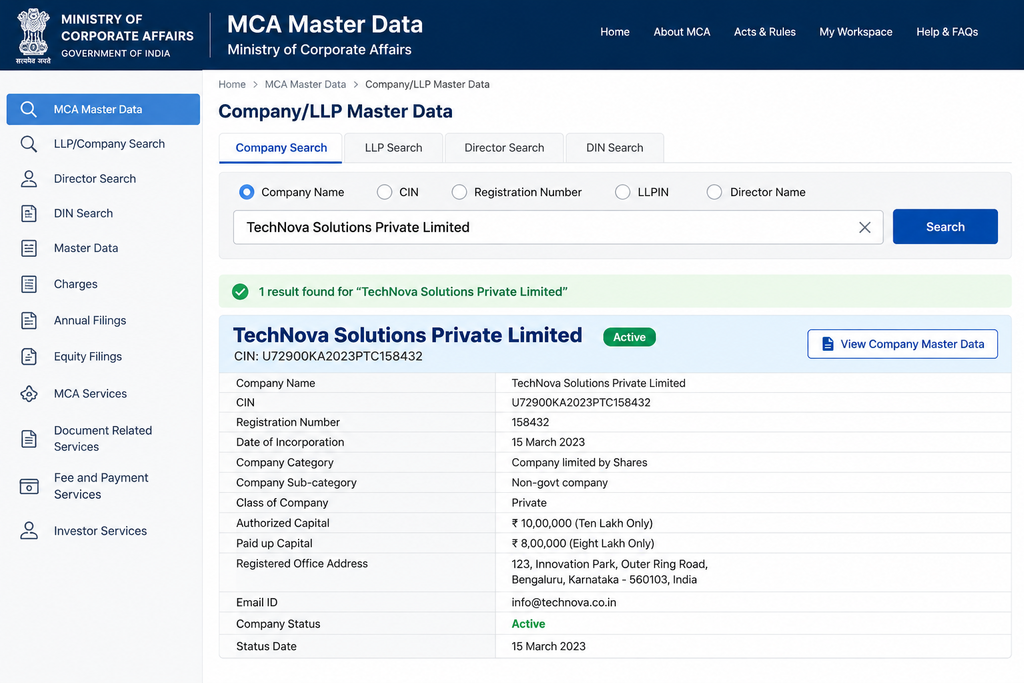
Task: Click the document icon in View Company Master Data
Action: (x=827, y=344)
